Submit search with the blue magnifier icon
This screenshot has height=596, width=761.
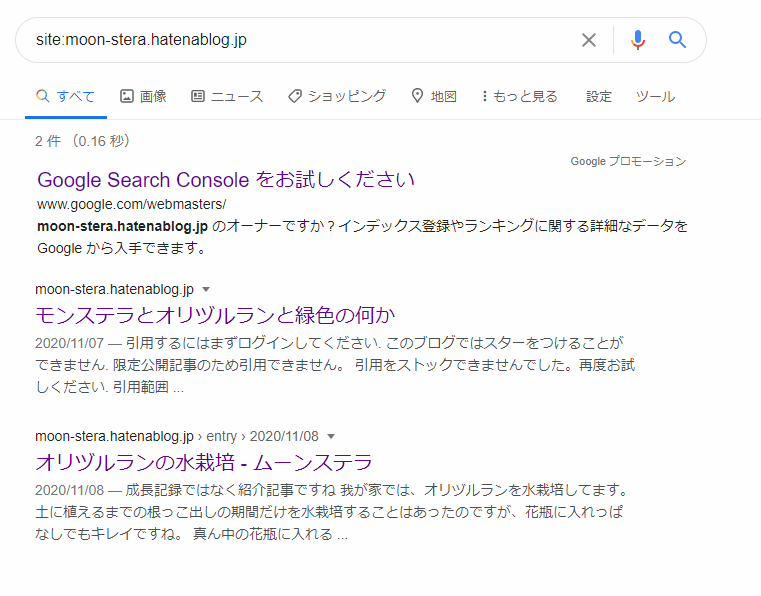point(677,39)
